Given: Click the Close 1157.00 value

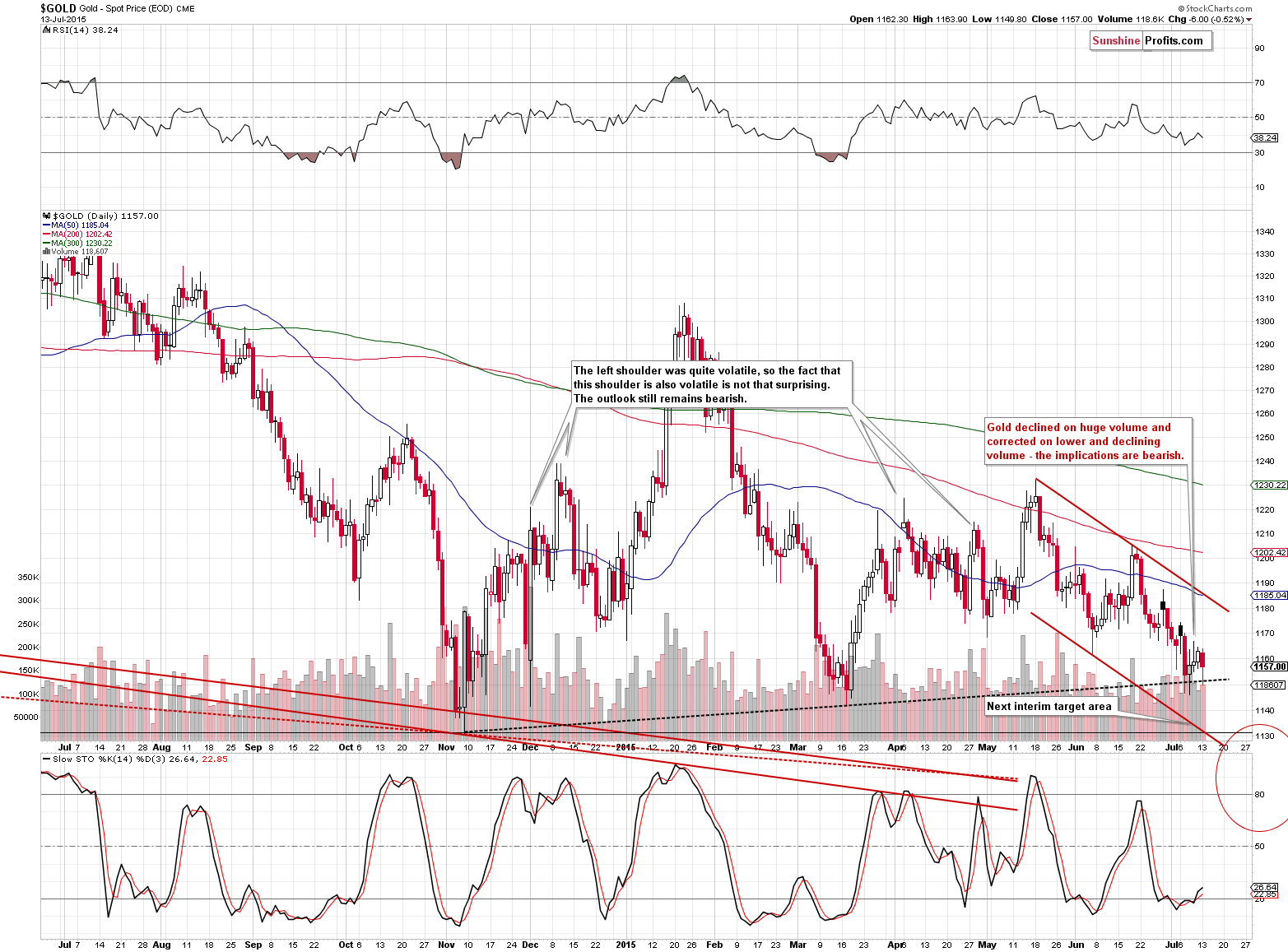Looking at the screenshot, I should 1062,19.
